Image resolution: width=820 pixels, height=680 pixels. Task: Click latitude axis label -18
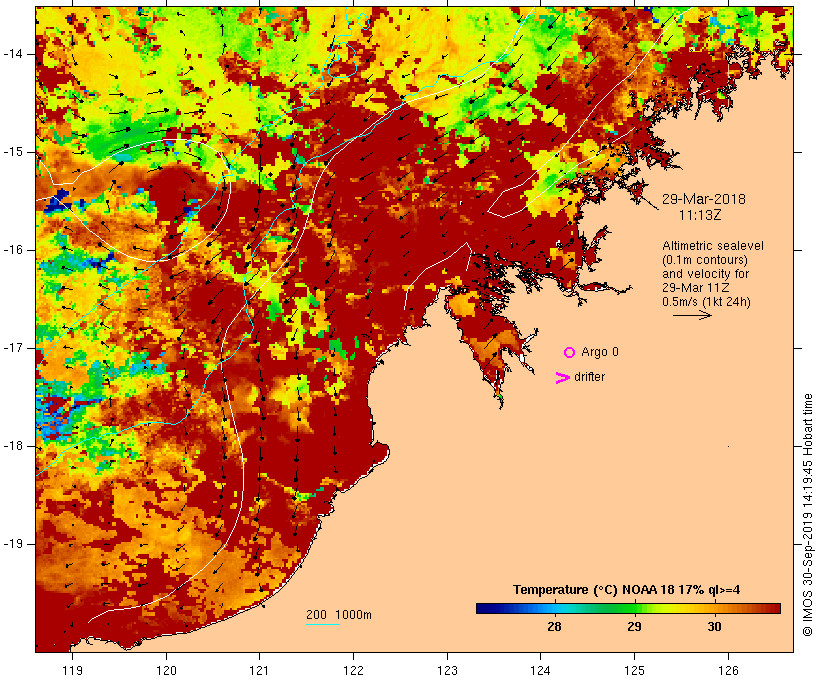coord(13,446)
